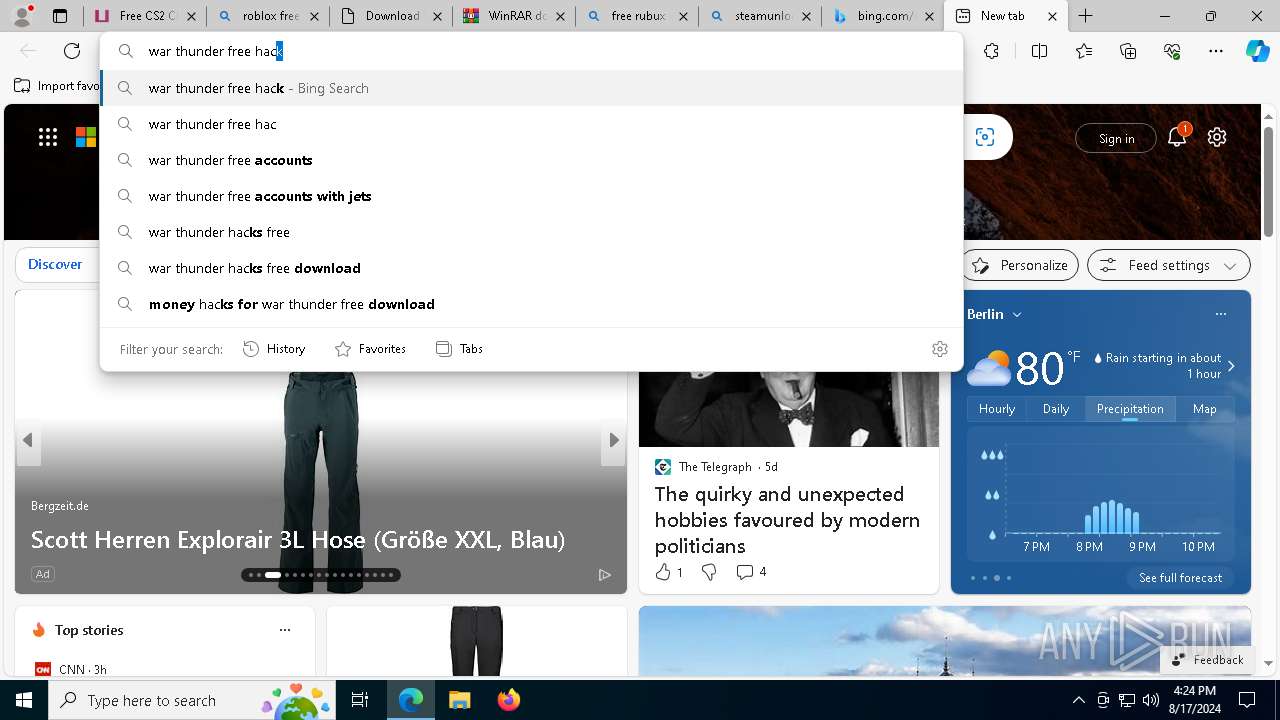This screenshot has width=1280, height=720.
Task: Open Windows Start menu
Action: click(24, 700)
